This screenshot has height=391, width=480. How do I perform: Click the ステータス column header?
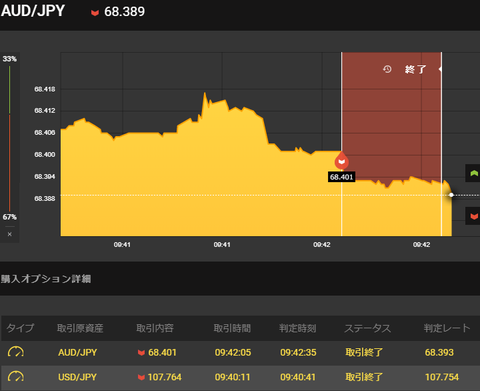(367, 328)
